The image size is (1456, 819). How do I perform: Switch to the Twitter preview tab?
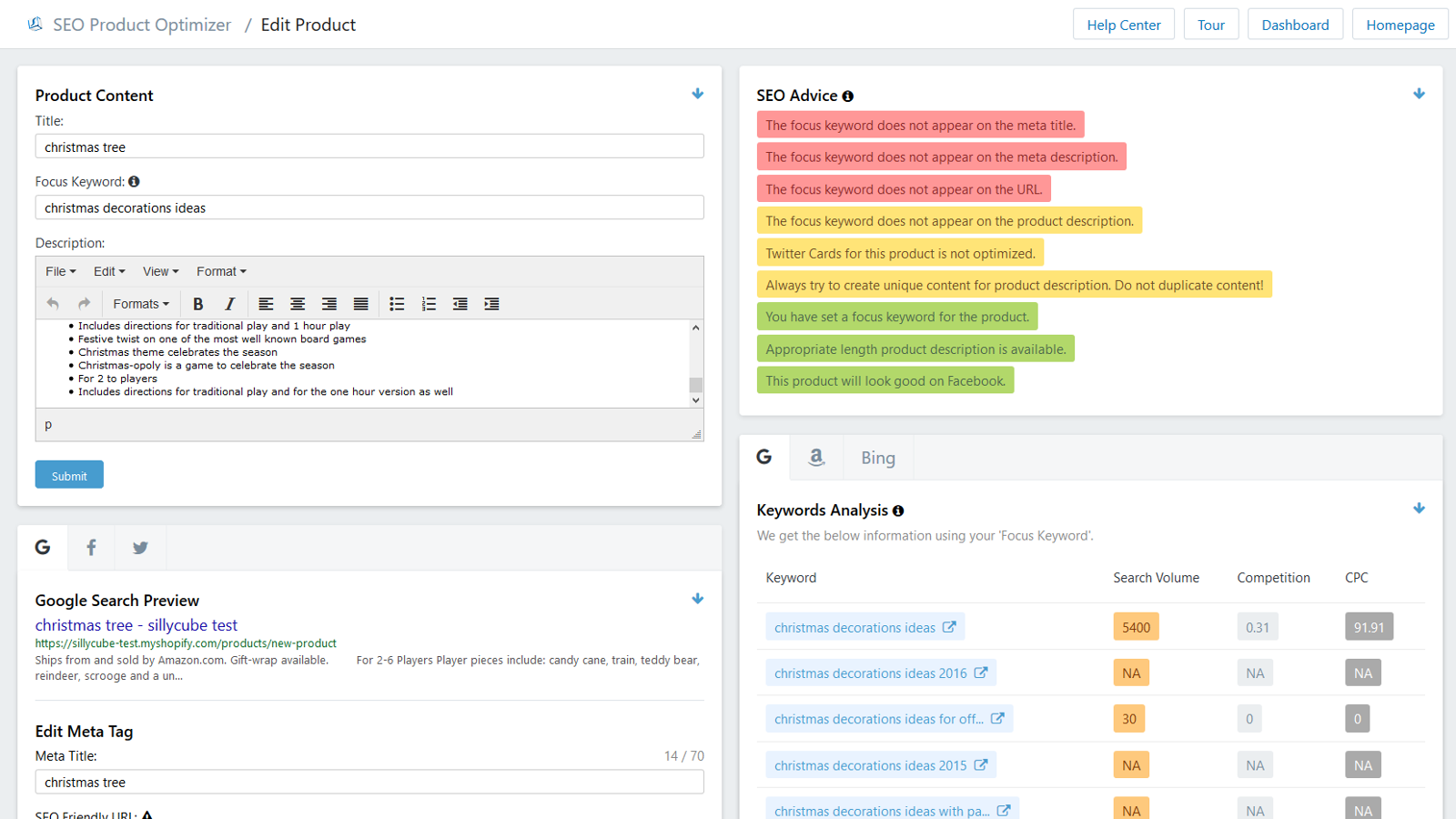(x=140, y=547)
